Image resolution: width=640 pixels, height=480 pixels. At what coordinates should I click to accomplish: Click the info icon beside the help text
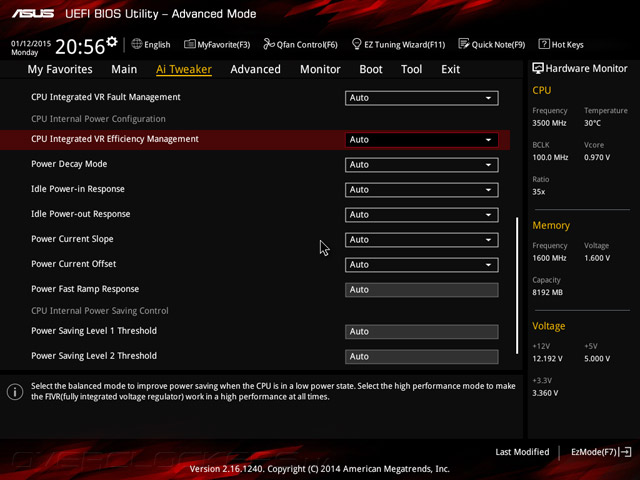tap(15, 392)
